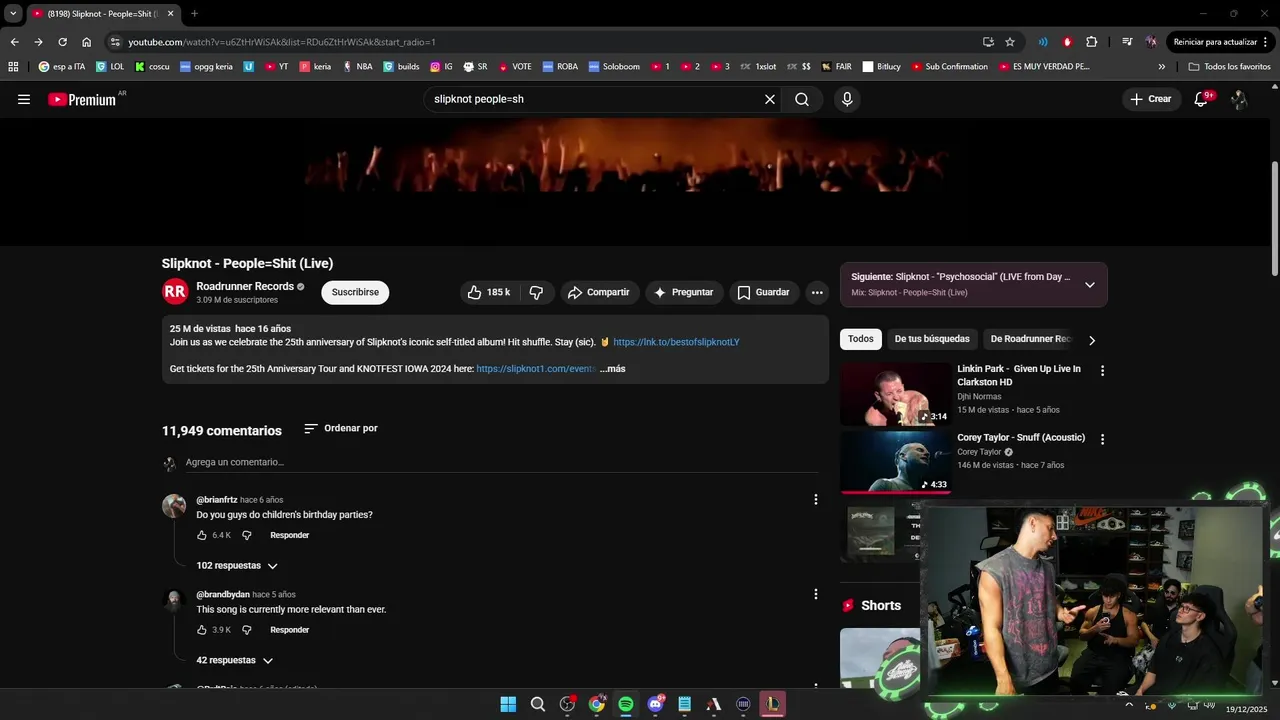
Task: Dislike the Slipknot video
Action: [536, 292]
